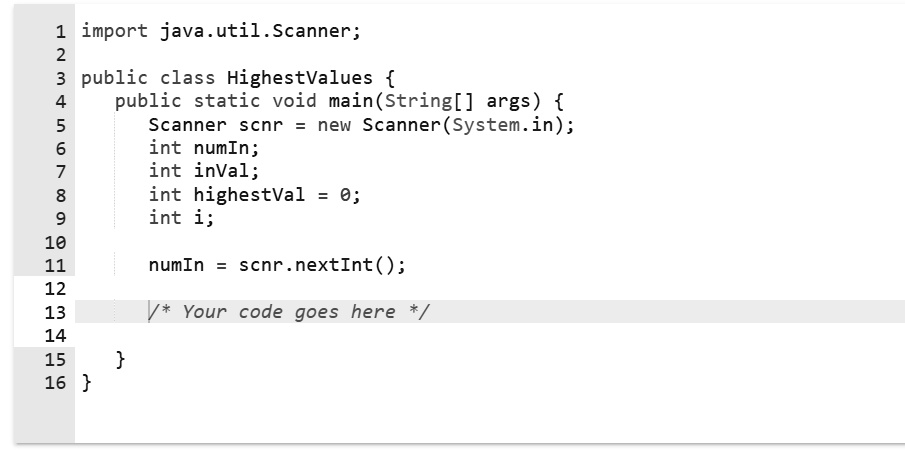This screenshot has width=905, height=456.
Task: Click line number 1 in the gutter
Action: click(x=61, y=32)
